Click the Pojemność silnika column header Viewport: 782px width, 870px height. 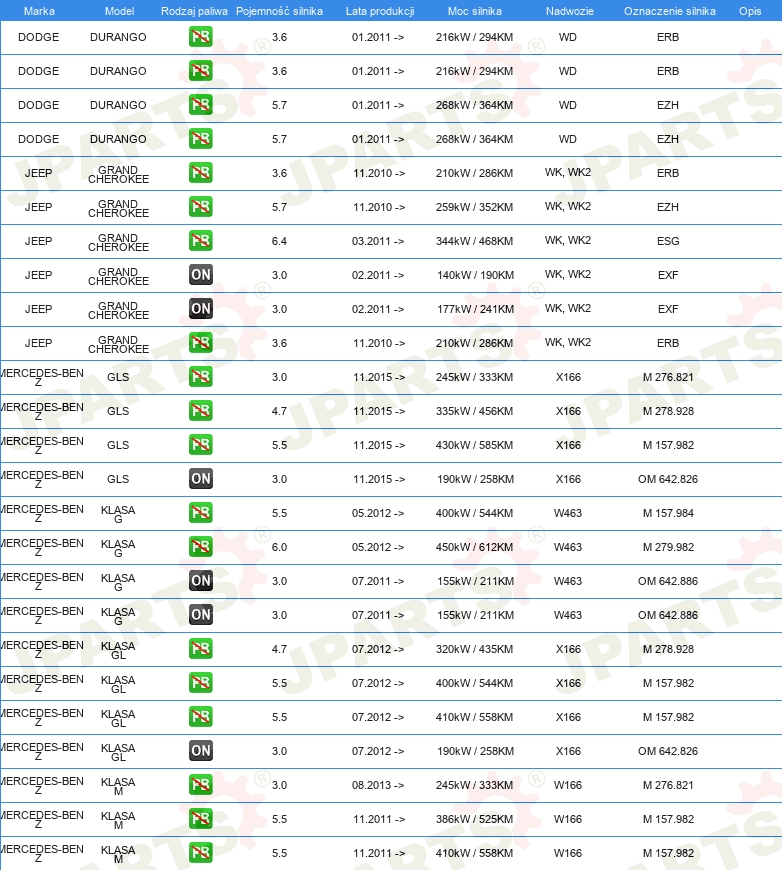(279, 11)
